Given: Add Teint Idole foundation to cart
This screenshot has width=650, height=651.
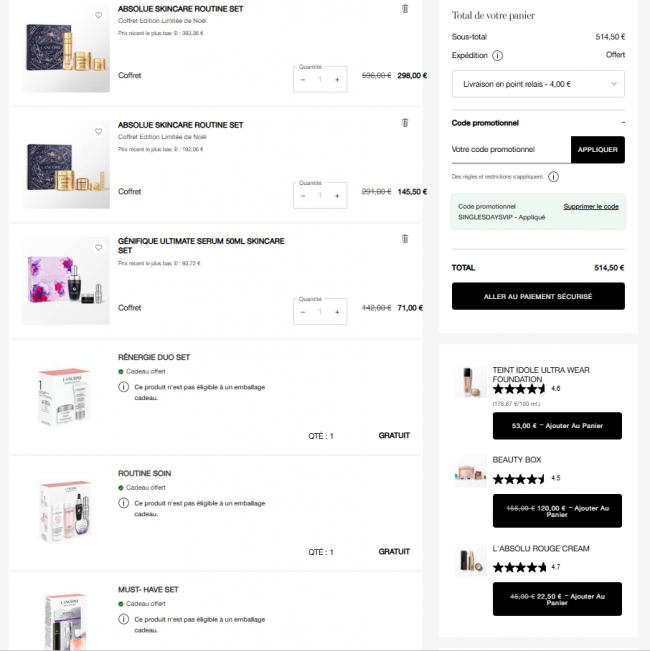Looking at the screenshot, I should 557,426.
